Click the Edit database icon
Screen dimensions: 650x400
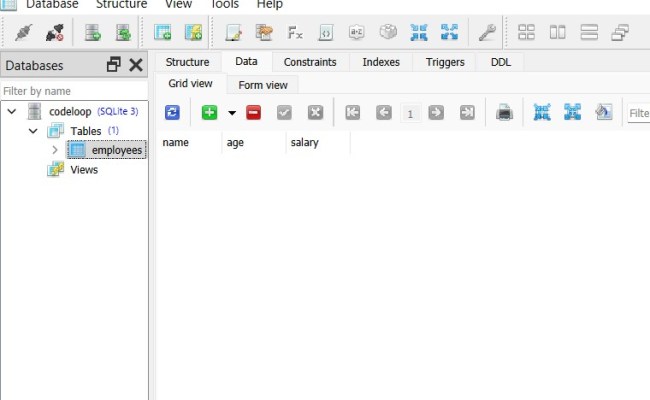(123, 32)
